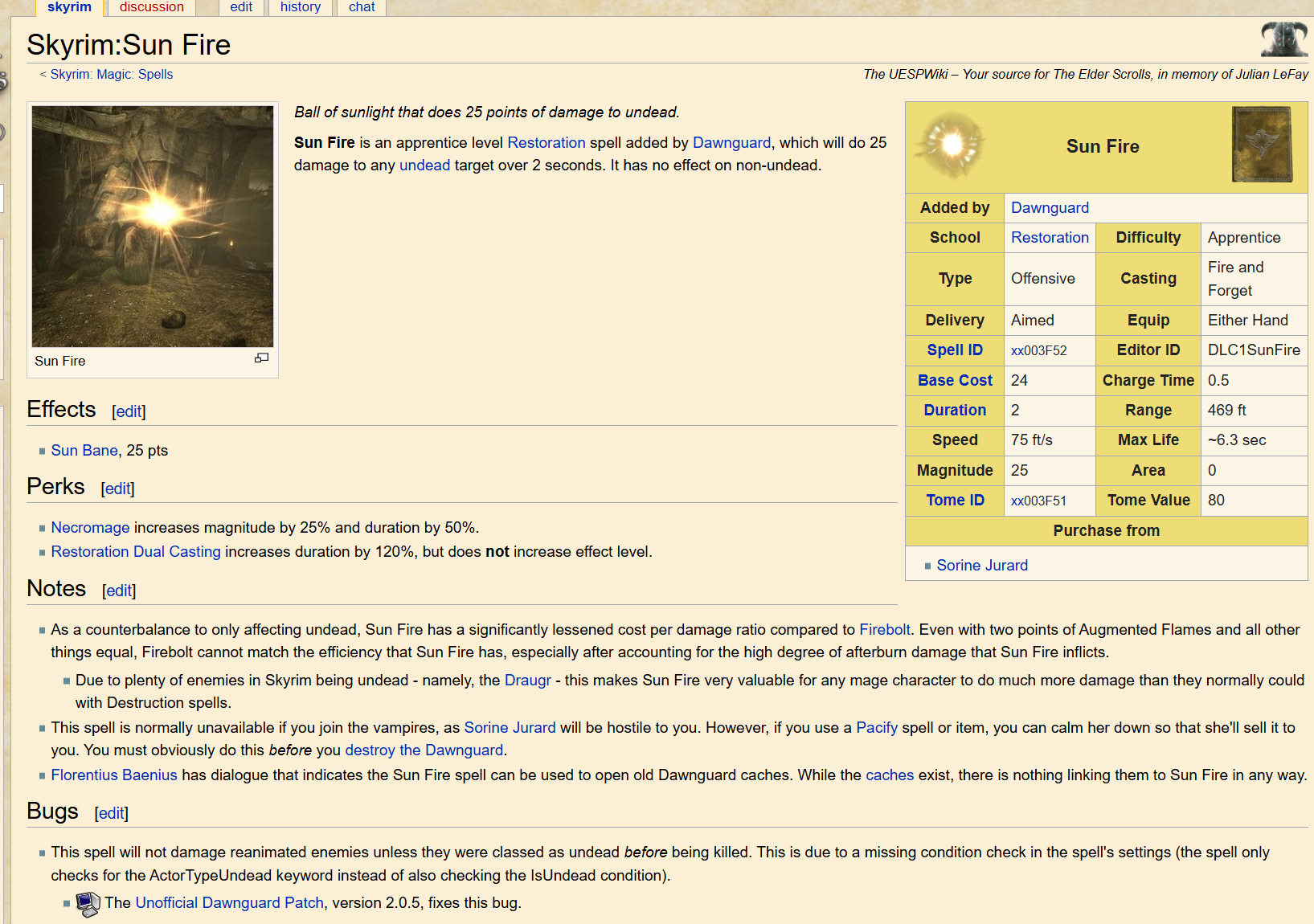Click the Spell ID header link
1314x924 pixels.
coord(955,350)
